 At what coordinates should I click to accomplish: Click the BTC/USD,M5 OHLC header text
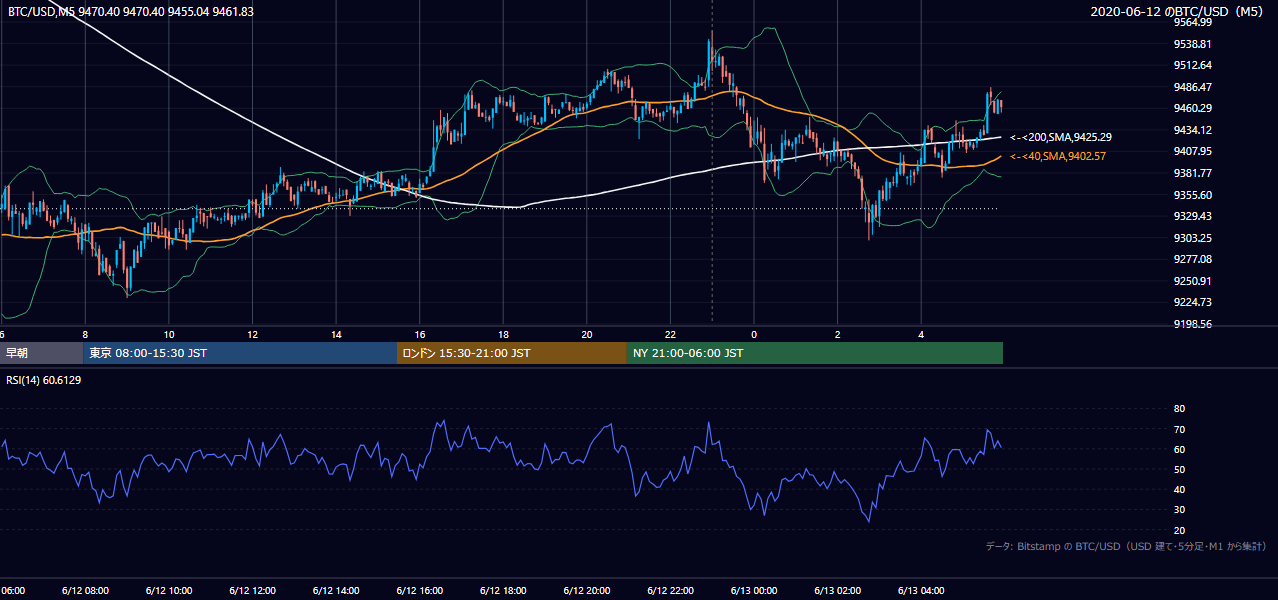pos(129,12)
